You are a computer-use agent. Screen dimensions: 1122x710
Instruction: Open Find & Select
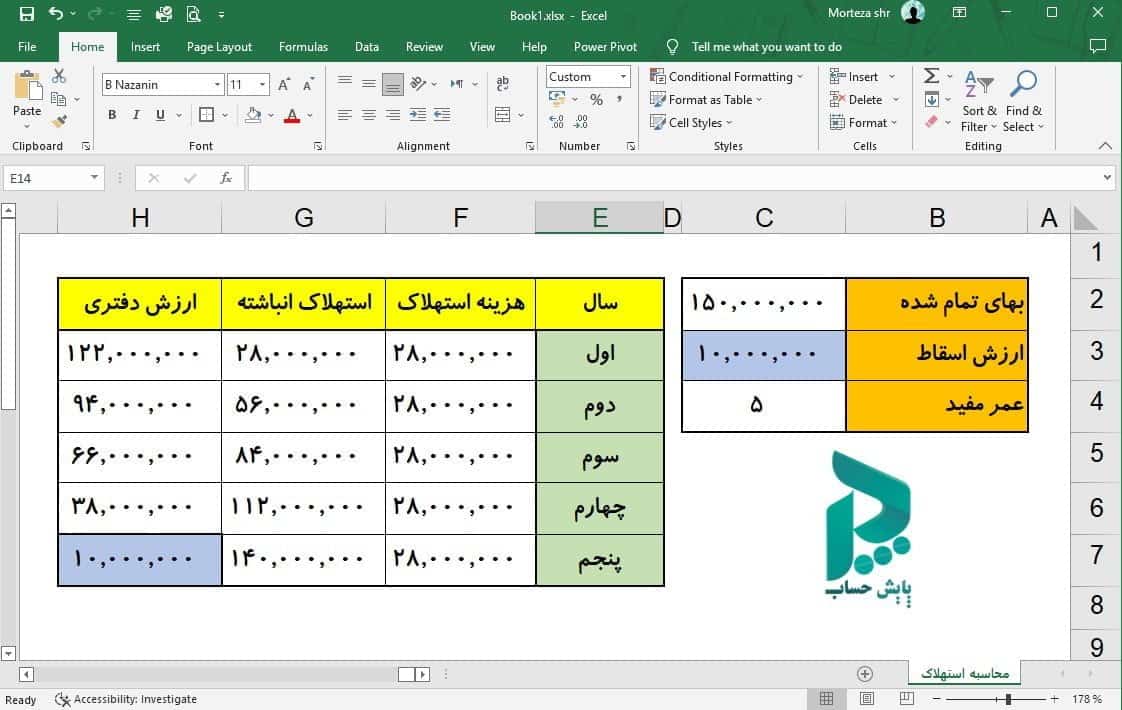pyautogui.click(x=1023, y=101)
